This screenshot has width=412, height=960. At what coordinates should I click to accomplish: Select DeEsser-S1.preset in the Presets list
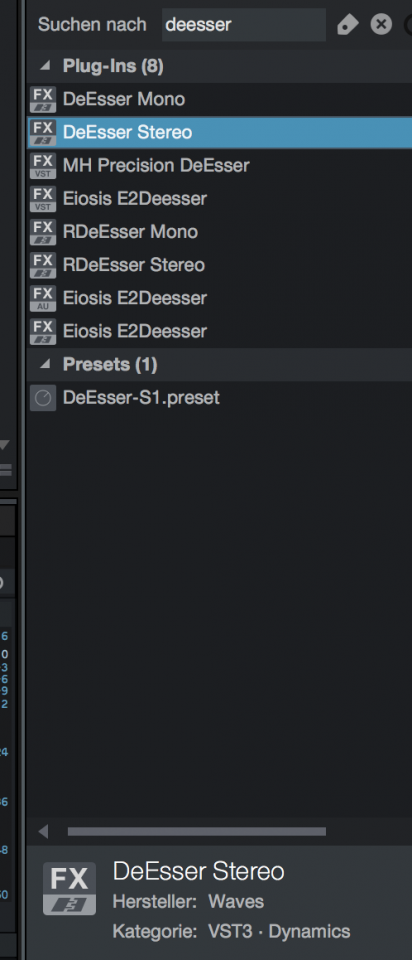[x=219, y=398]
